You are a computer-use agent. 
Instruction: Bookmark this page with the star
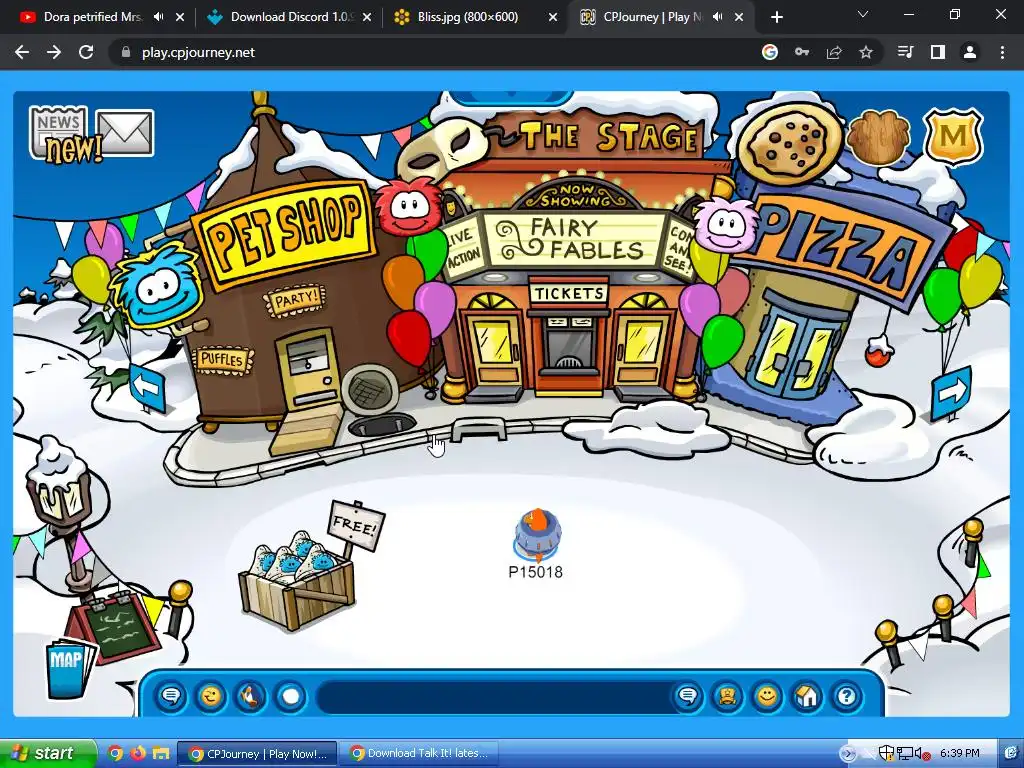pos(866,52)
